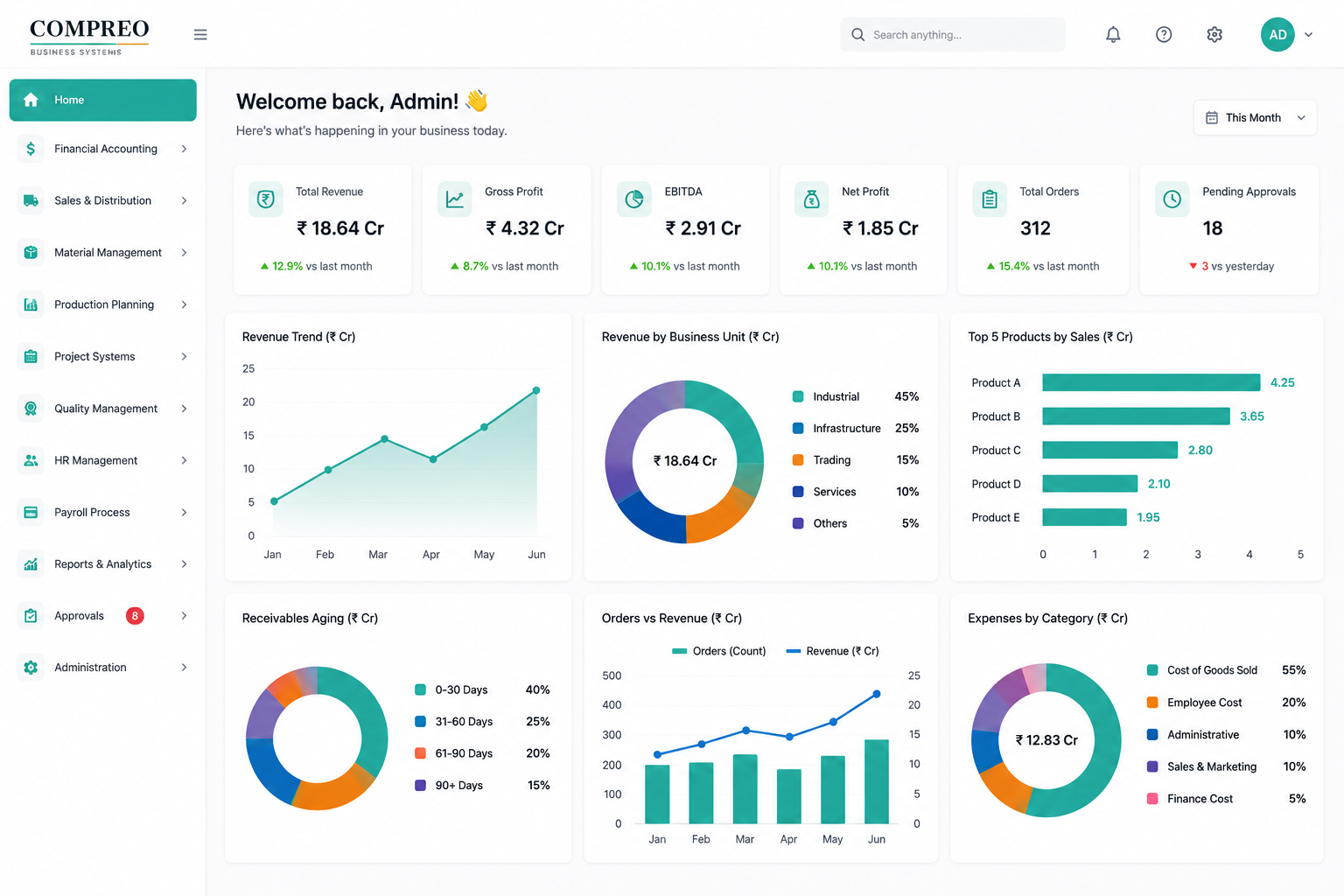1344x896 pixels.
Task: Expand Material Management chevron
Action: (184, 252)
